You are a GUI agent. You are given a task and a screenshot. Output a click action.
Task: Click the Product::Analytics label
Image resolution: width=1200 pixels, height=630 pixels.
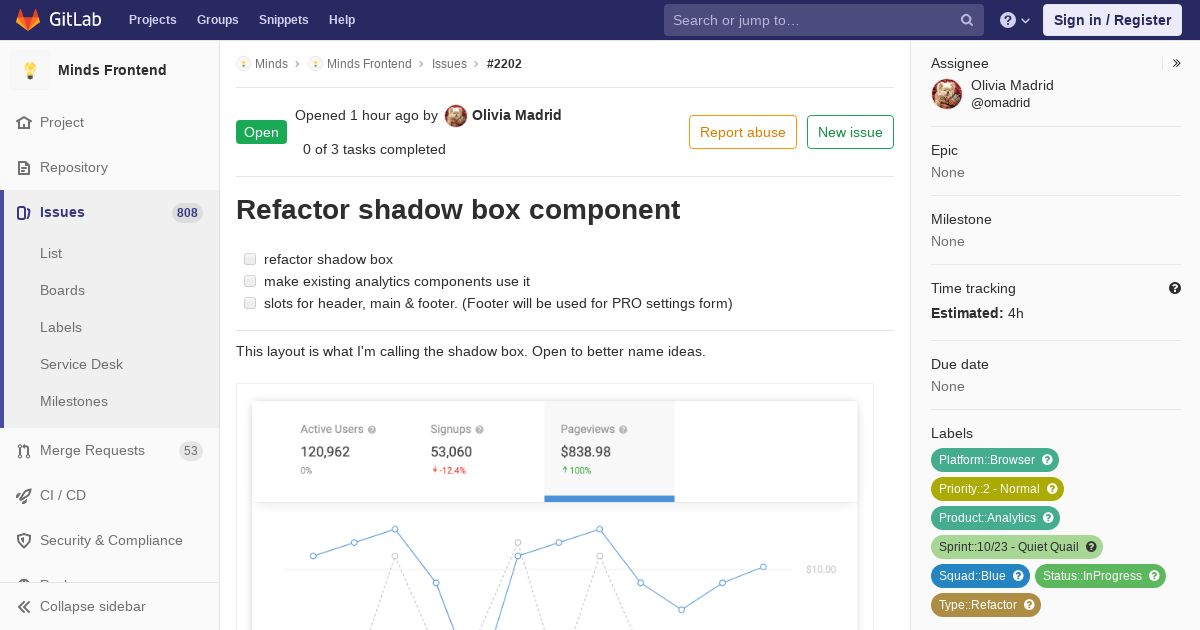pyautogui.click(x=987, y=518)
